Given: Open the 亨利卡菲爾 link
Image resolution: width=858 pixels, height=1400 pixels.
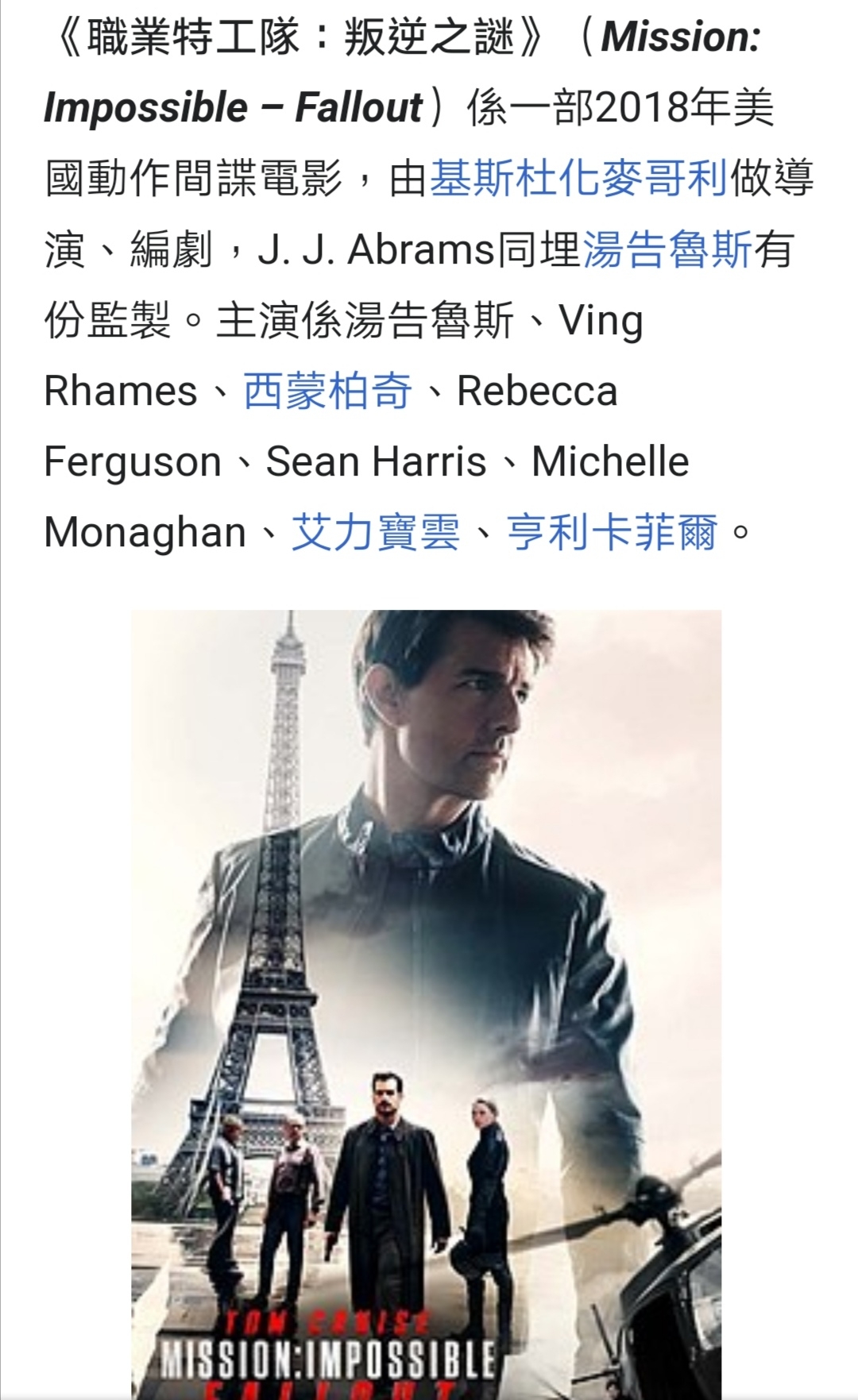Looking at the screenshot, I should (x=613, y=532).
